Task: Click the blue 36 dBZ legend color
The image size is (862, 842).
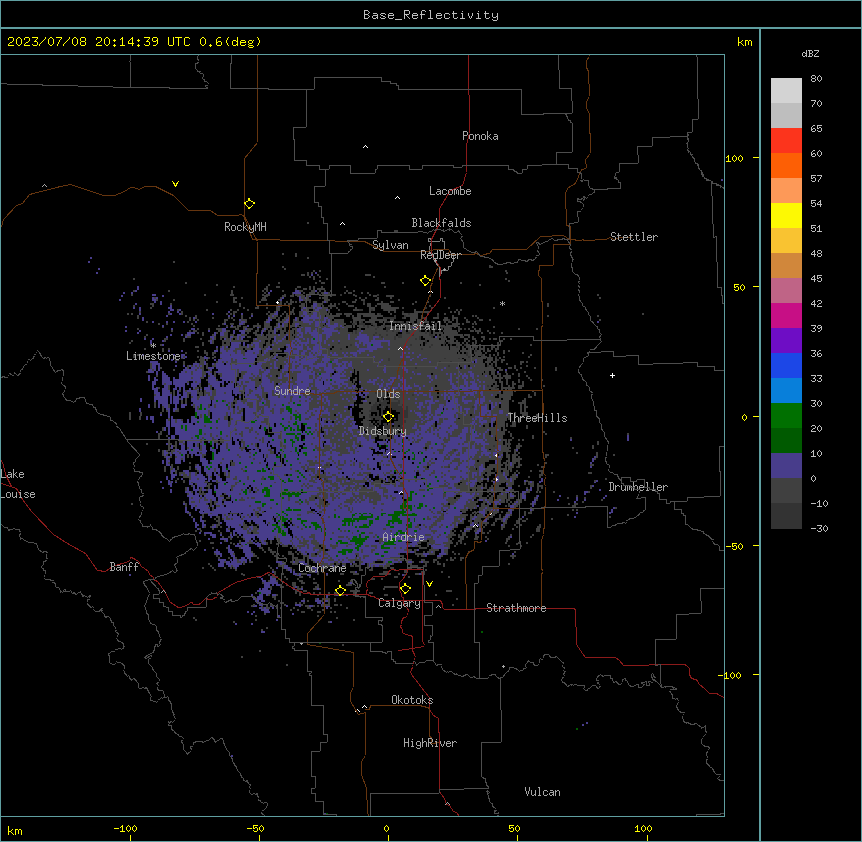Action: [786, 365]
